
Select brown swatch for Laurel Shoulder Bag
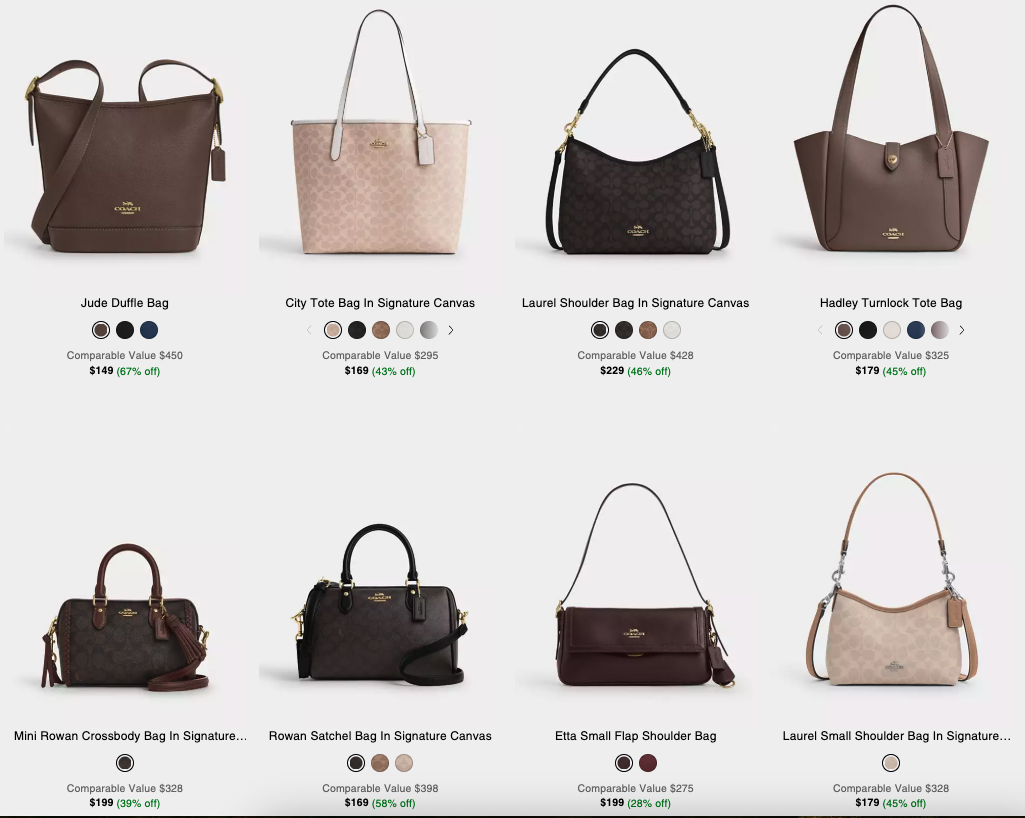(x=648, y=330)
